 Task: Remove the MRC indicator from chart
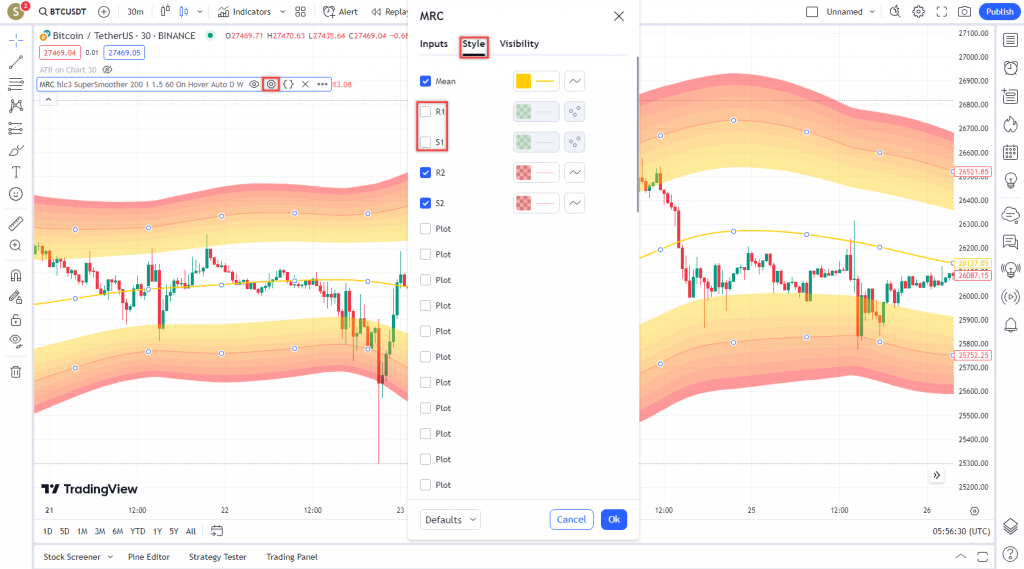click(x=305, y=84)
